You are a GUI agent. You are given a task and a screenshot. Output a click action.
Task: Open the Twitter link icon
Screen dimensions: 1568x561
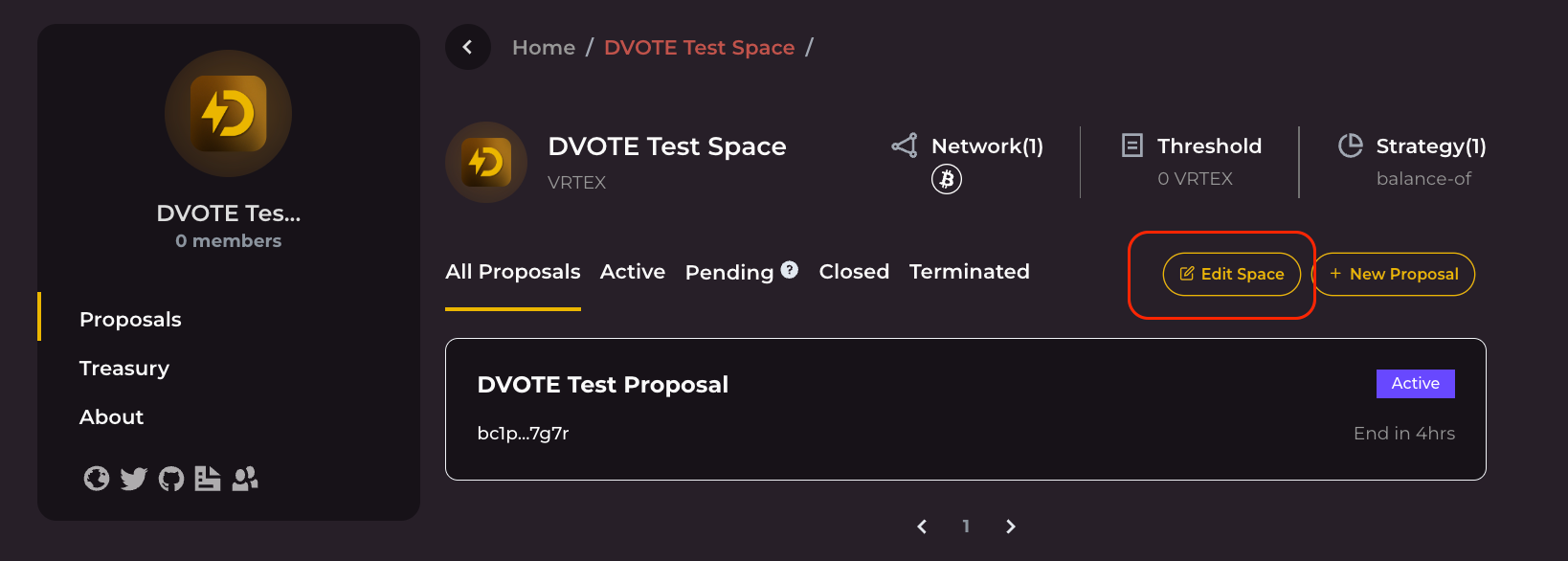tap(134, 478)
